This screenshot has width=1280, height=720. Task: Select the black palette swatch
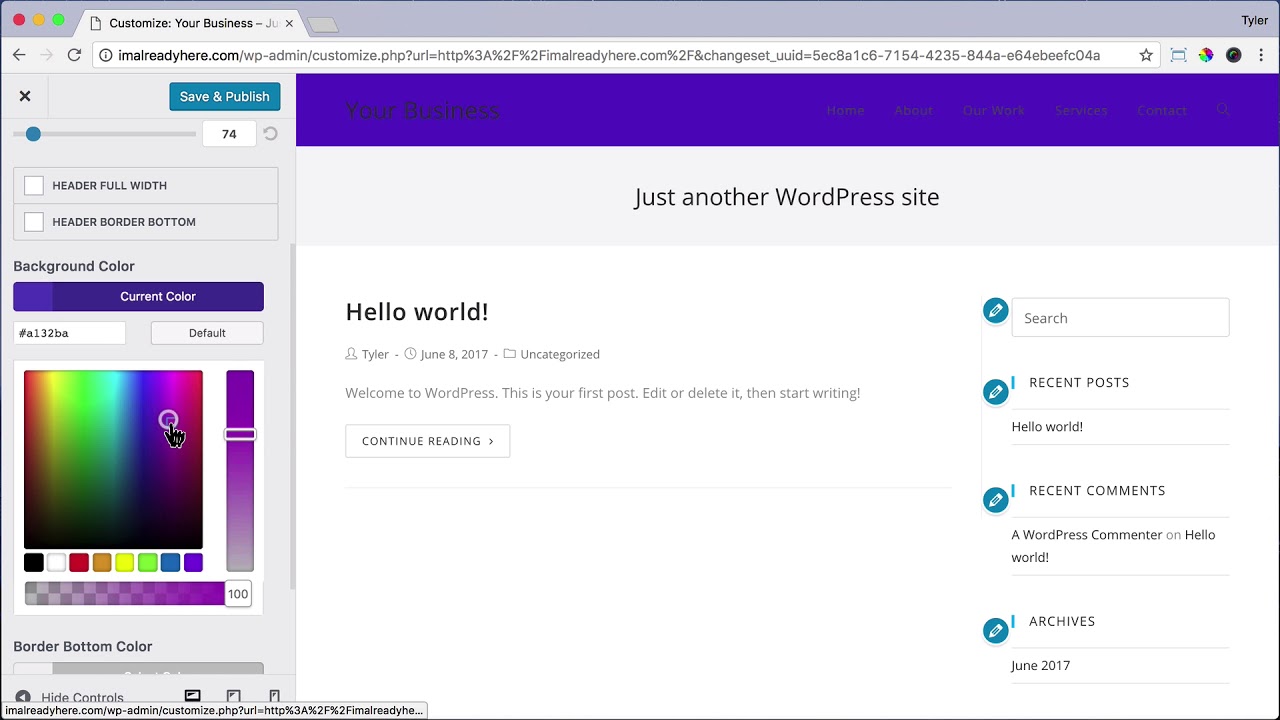(34, 563)
